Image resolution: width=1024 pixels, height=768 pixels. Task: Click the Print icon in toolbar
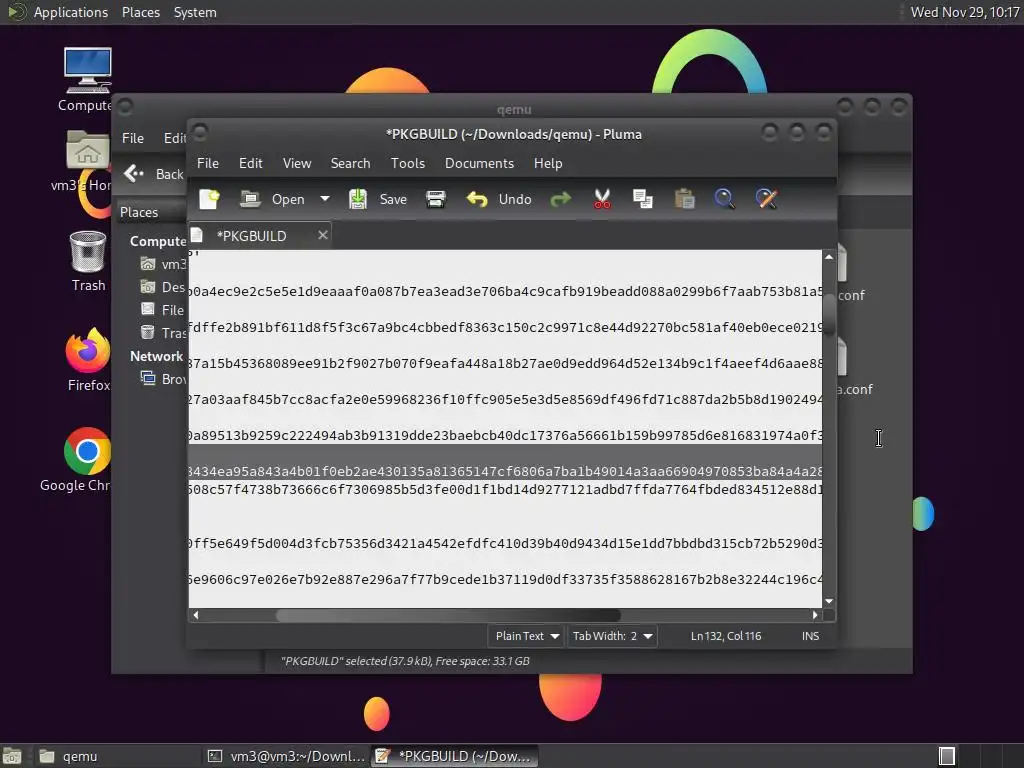pos(436,199)
